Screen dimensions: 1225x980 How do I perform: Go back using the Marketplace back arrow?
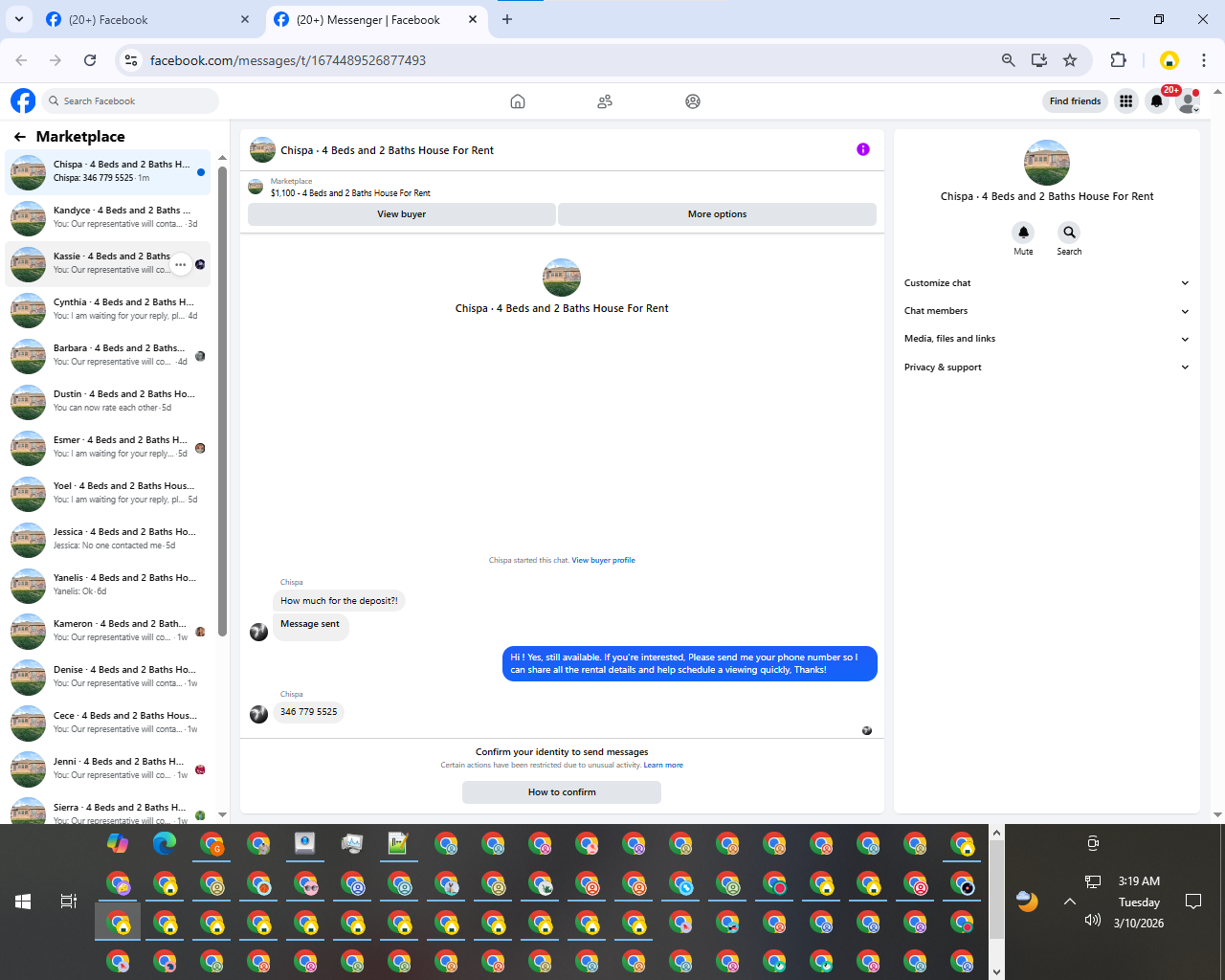(x=20, y=137)
